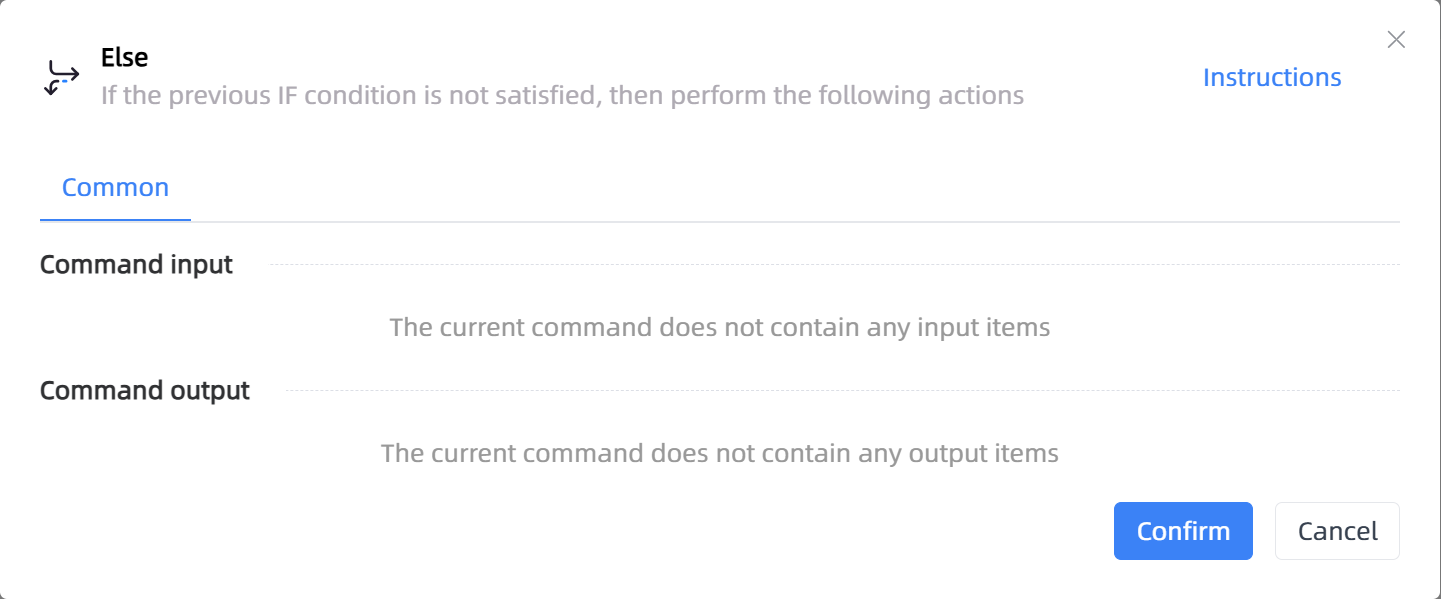Screen dimensions: 1441x599
Task: Cancel the Else command dialog
Action: point(1337,531)
